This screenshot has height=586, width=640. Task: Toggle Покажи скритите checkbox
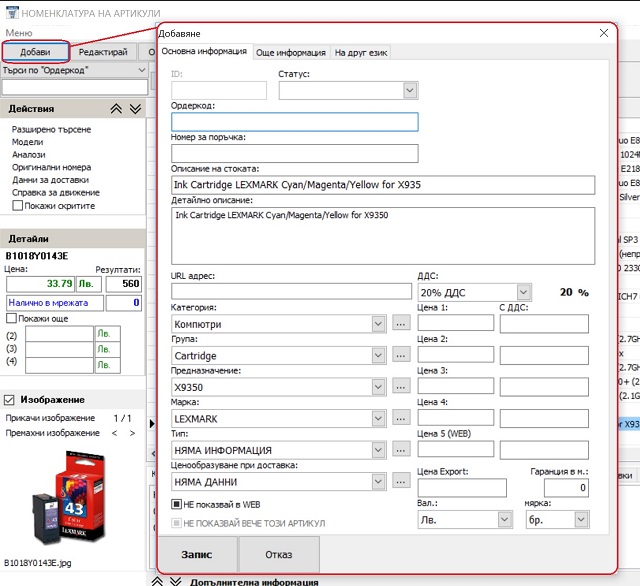18,205
